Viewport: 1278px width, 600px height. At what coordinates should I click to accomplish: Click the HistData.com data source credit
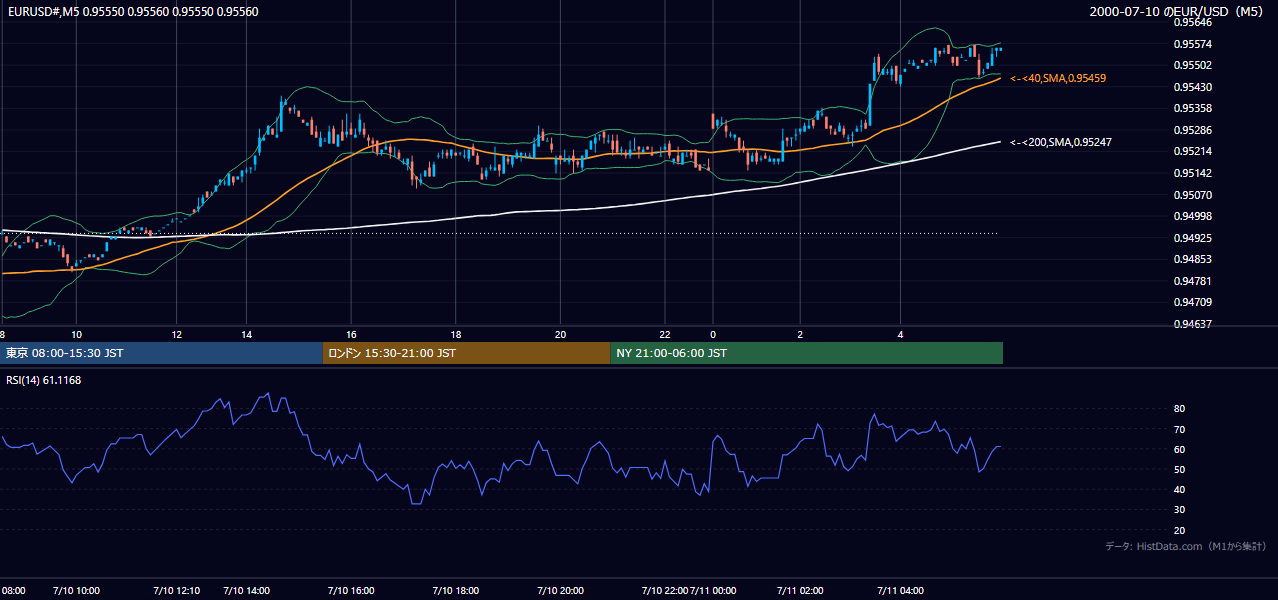[1185, 547]
